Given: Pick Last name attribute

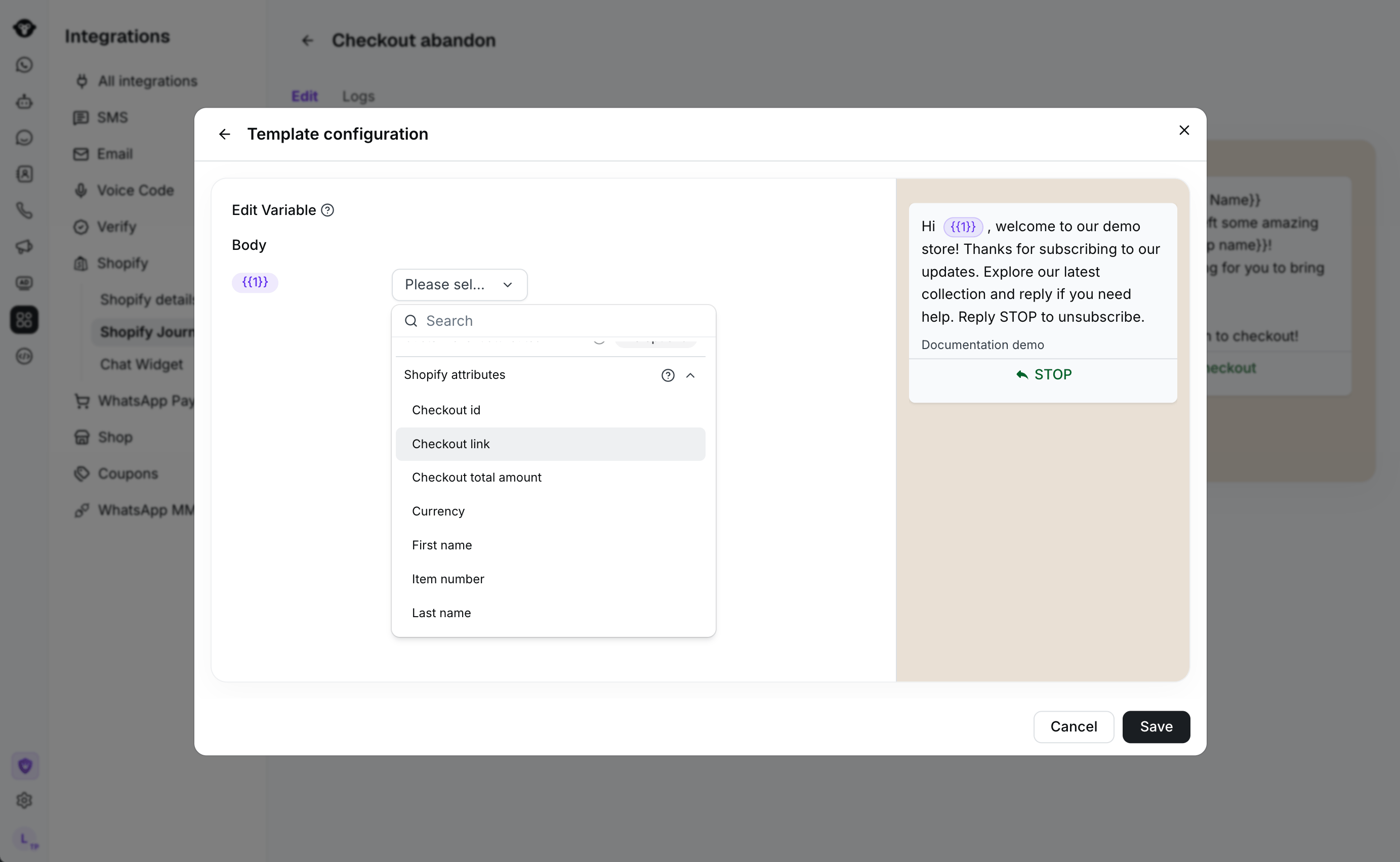Looking at the screenshot, I should pos(550,613).
